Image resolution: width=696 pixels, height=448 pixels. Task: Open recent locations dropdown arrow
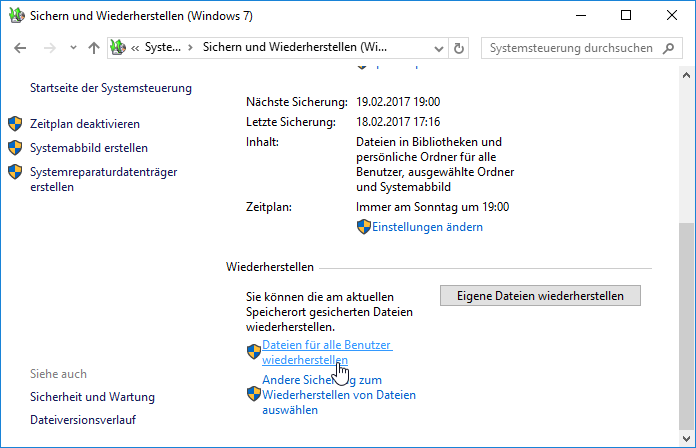73,48
